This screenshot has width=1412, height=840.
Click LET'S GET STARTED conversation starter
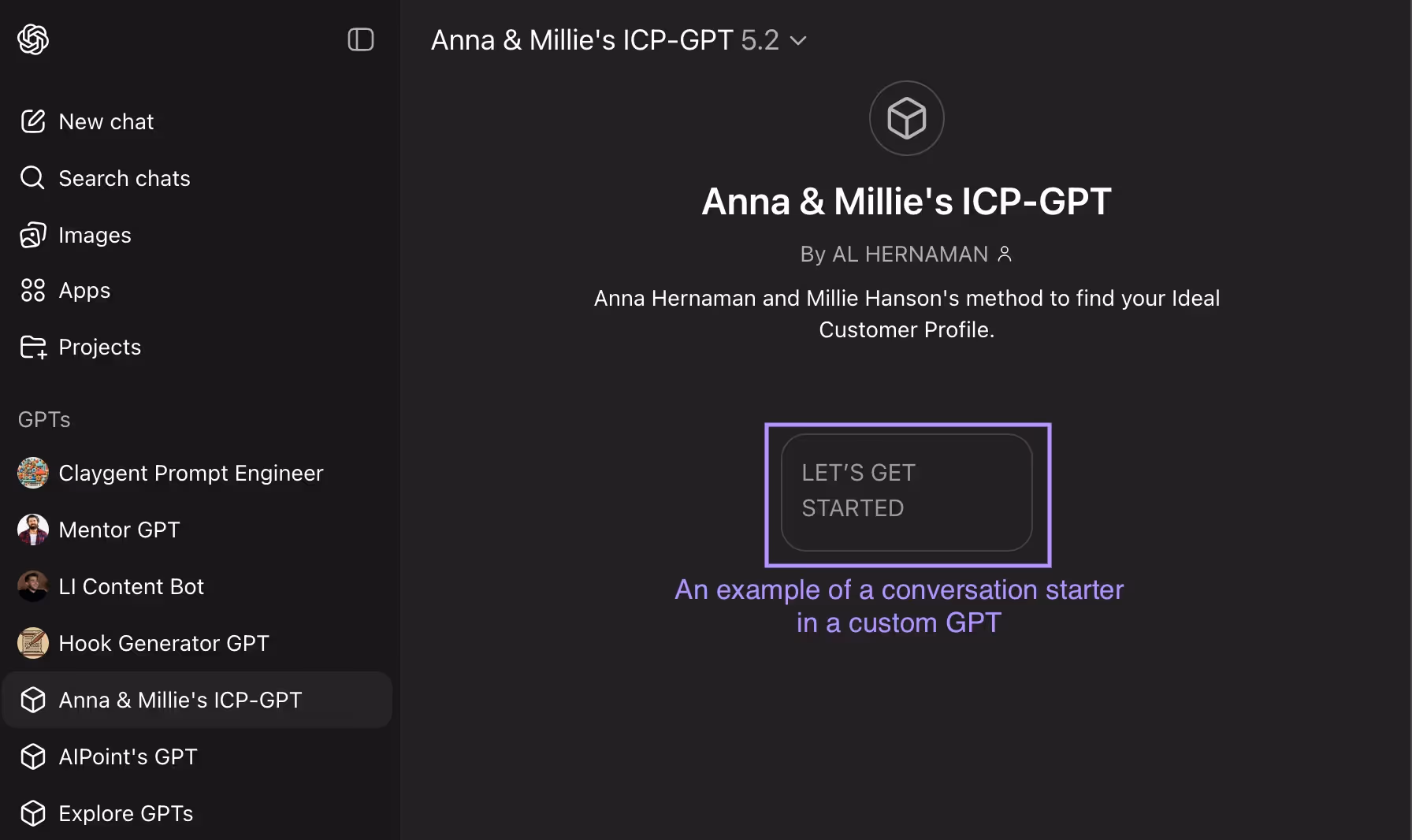click(x=907, y=492)
